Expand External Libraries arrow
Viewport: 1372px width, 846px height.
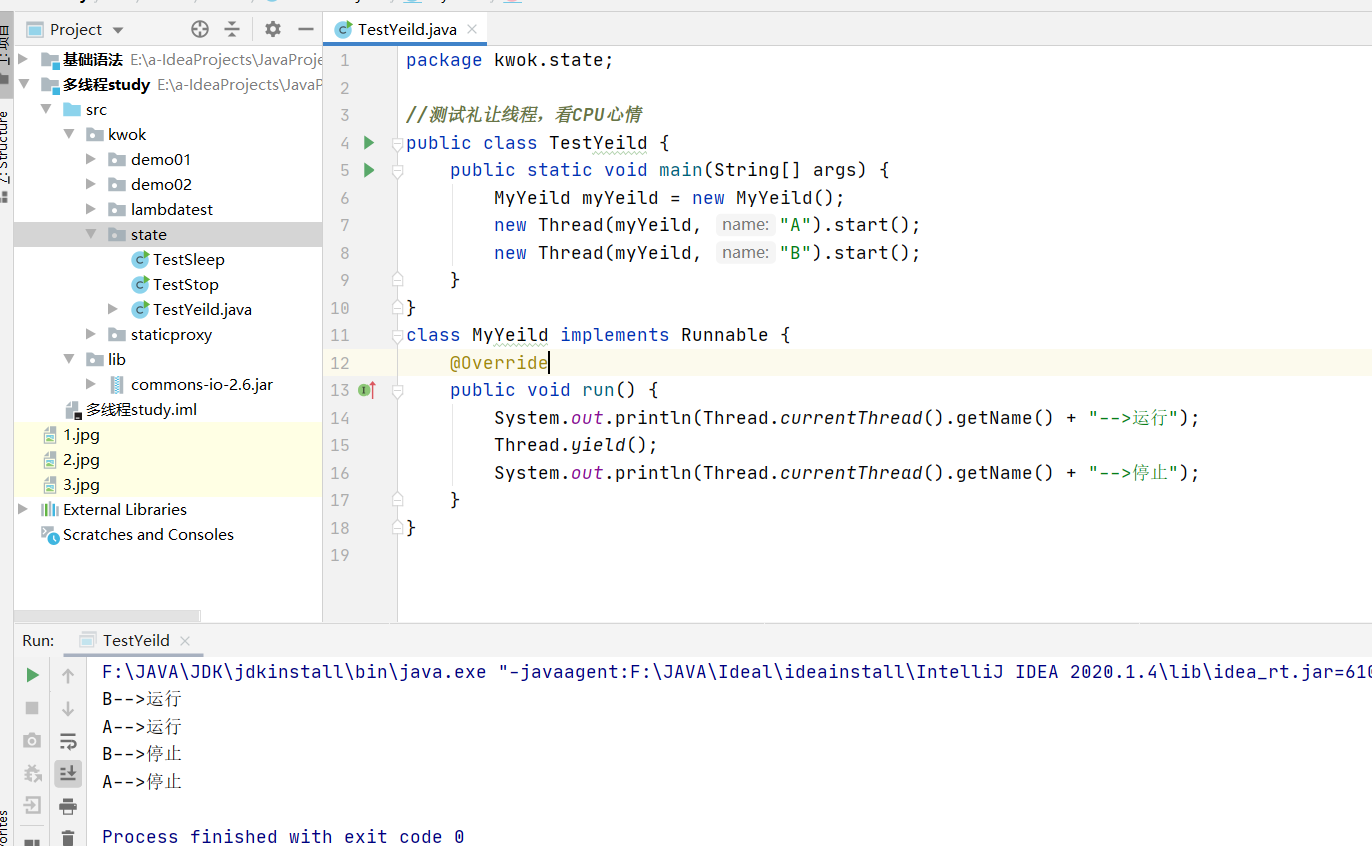tap(23, 509)
